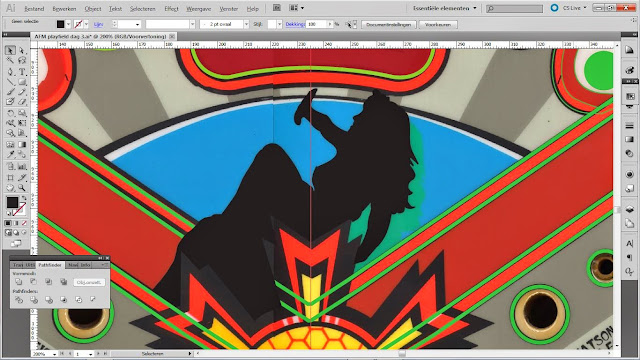Screen dimensions: 640x360
Task: Click the black Fill color box
Action: [12, 202]
